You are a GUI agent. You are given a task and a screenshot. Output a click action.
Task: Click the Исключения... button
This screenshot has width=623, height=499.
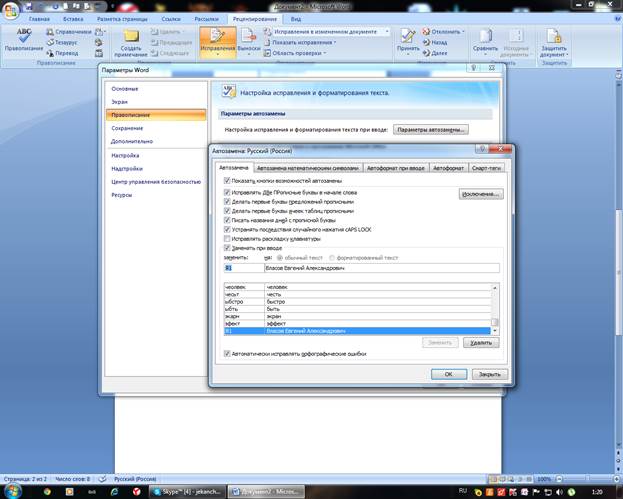[x=481, y=194]
